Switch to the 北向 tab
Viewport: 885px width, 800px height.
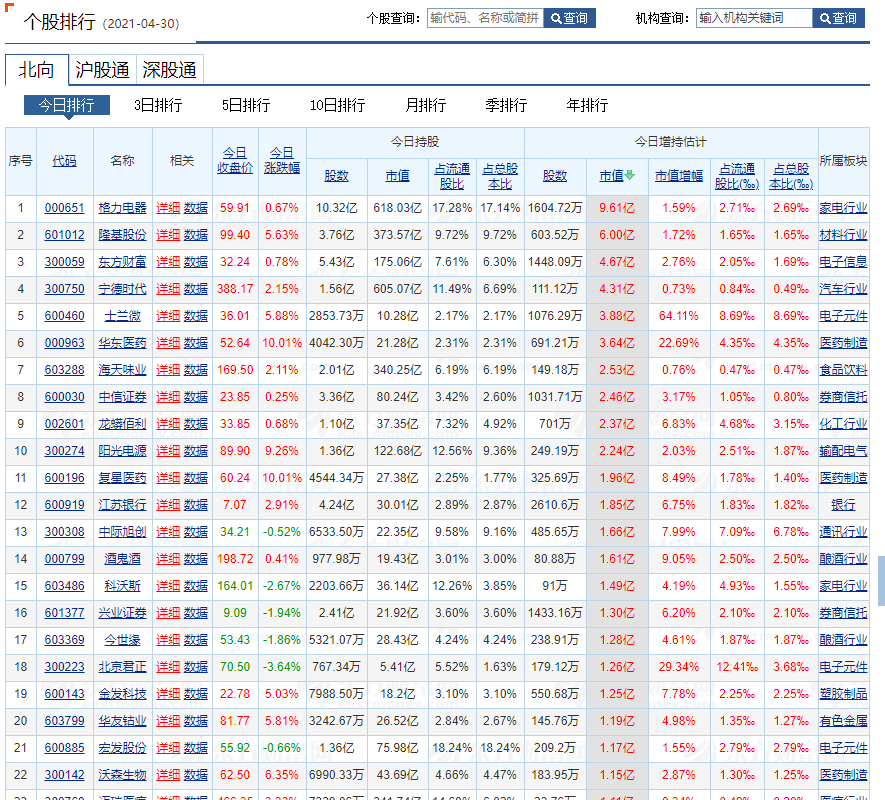click(37, 70)
